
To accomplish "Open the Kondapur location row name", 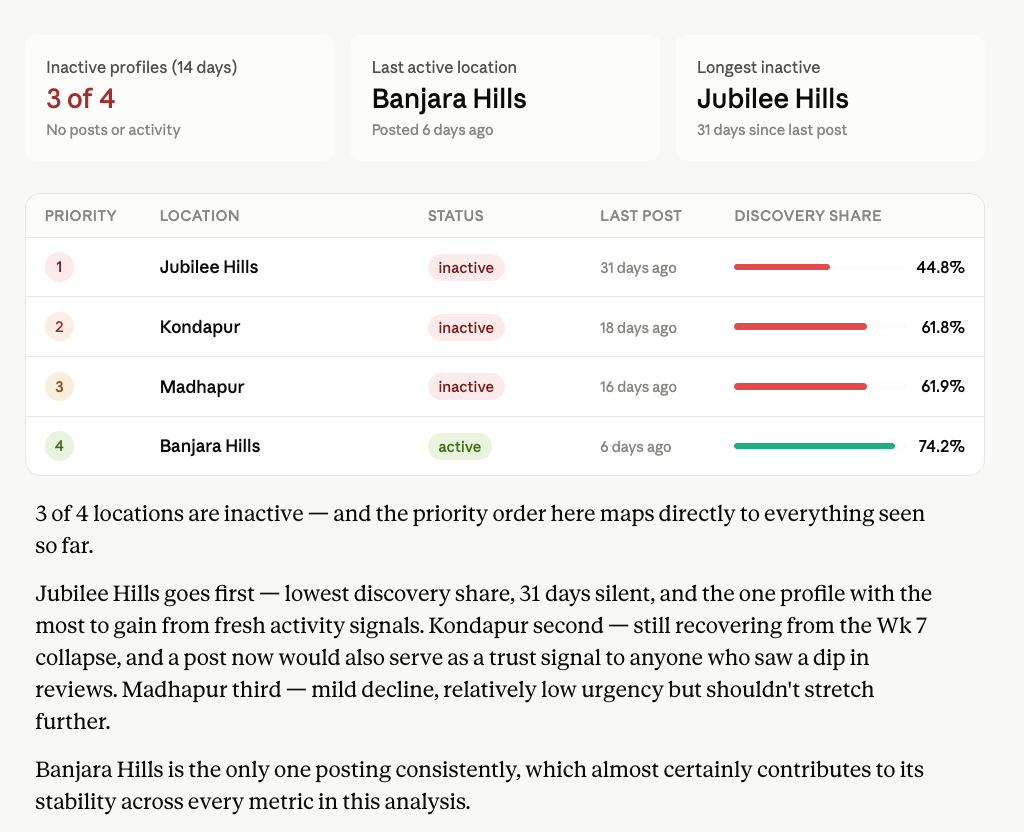I will coord(200,327).
